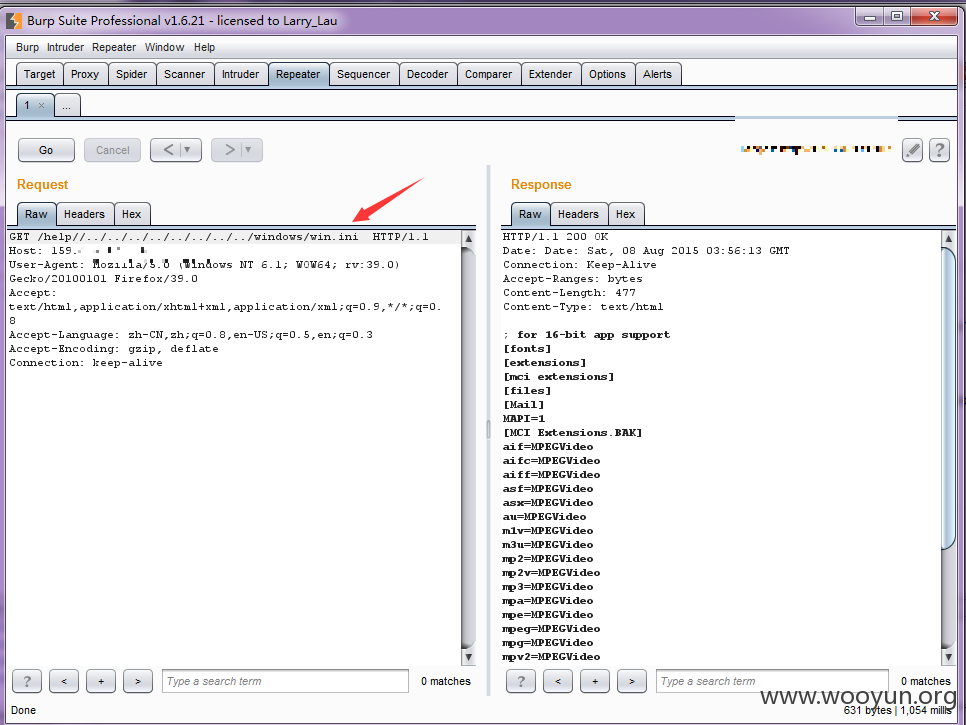Switch to the Spider tab
The height and width of the screenshot is (725, 966).
pyautogui.click(x=132, y=74)
